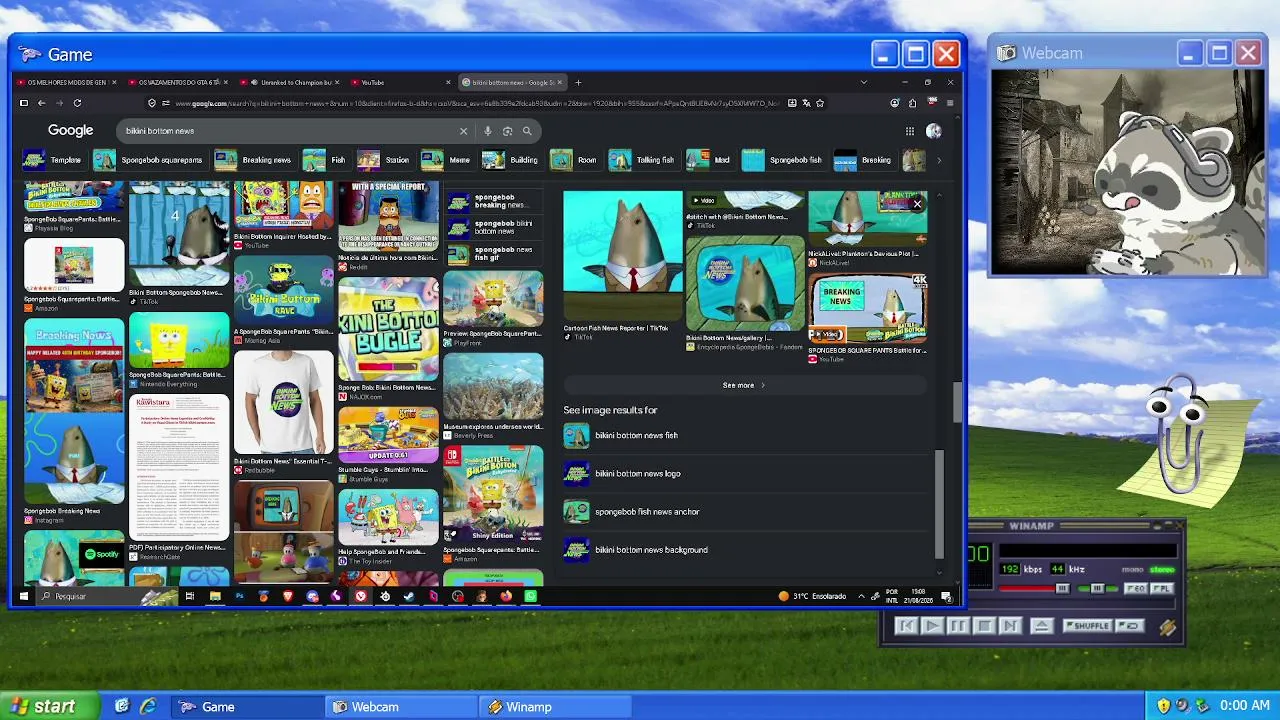Adjust the green Winamp balance slider
Viewport: 1280px width, 720px height.
coord(1096,589)
